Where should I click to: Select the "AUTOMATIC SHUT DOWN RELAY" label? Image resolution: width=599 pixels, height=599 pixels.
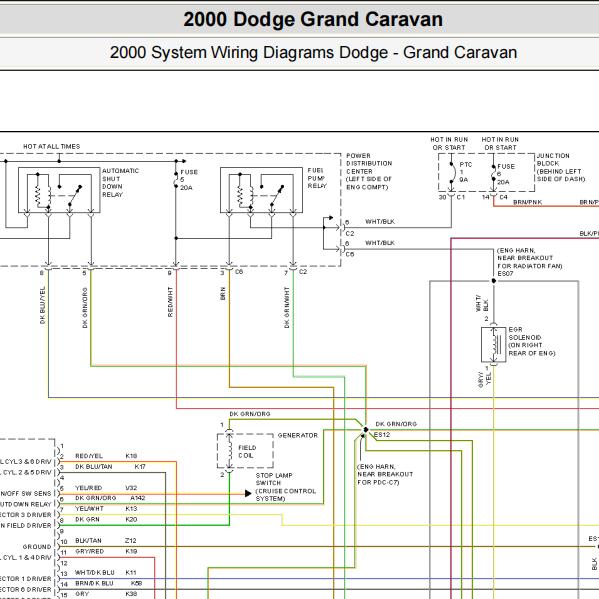tap(120, 183)
